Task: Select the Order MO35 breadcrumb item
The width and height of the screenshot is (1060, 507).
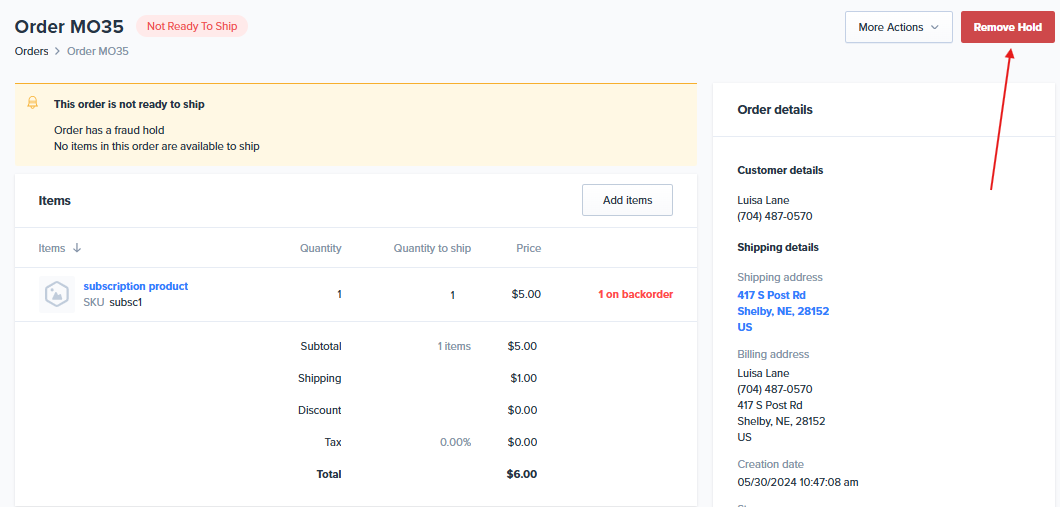Action: click(x=97, y=51)
